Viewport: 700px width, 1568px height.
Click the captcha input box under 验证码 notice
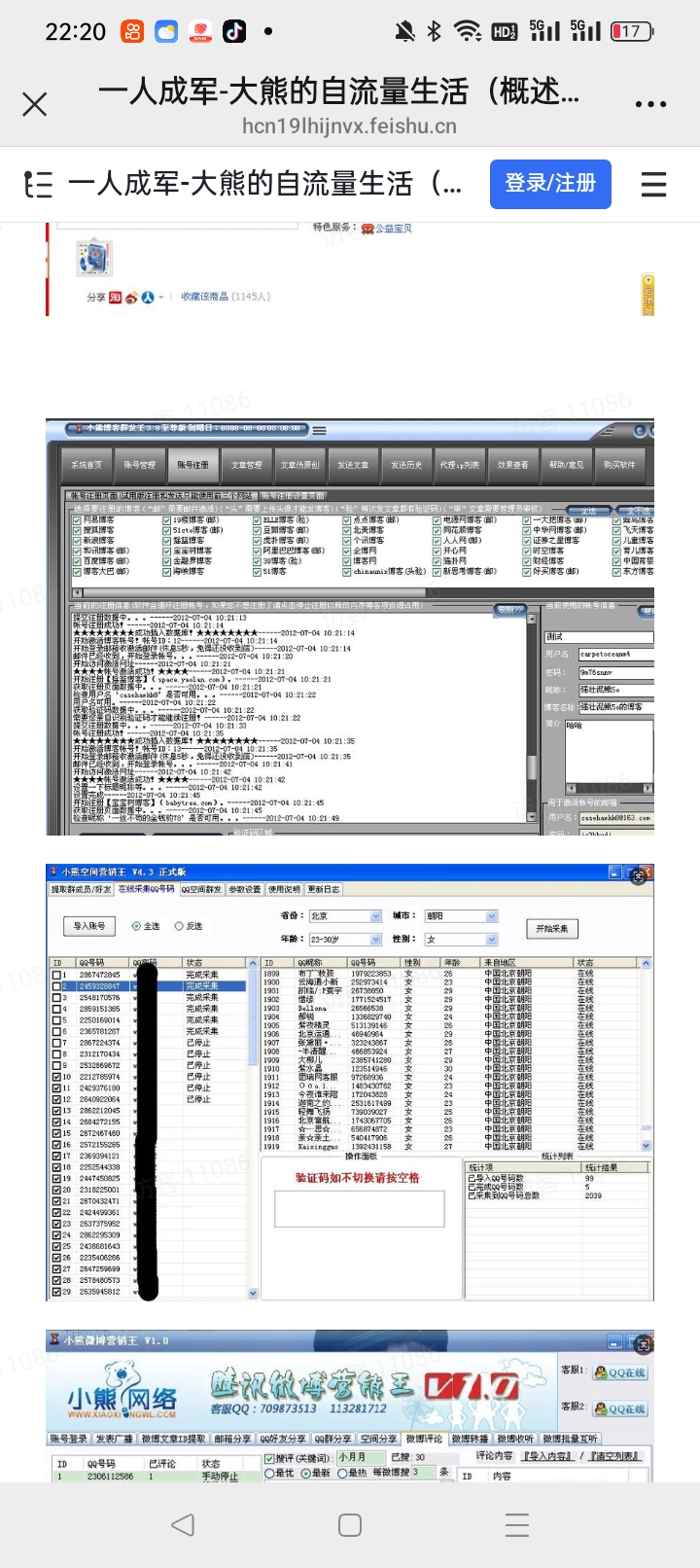pyautogui.click(x=359, y=1210)
